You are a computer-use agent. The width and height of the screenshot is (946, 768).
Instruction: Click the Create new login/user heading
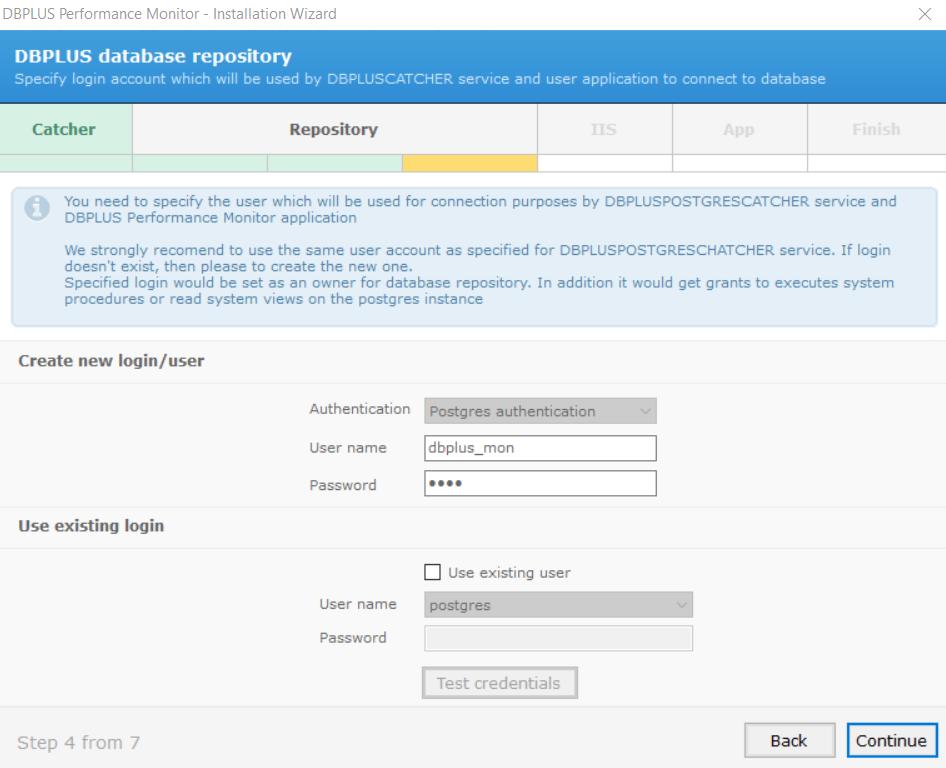(x=111, y=361)
